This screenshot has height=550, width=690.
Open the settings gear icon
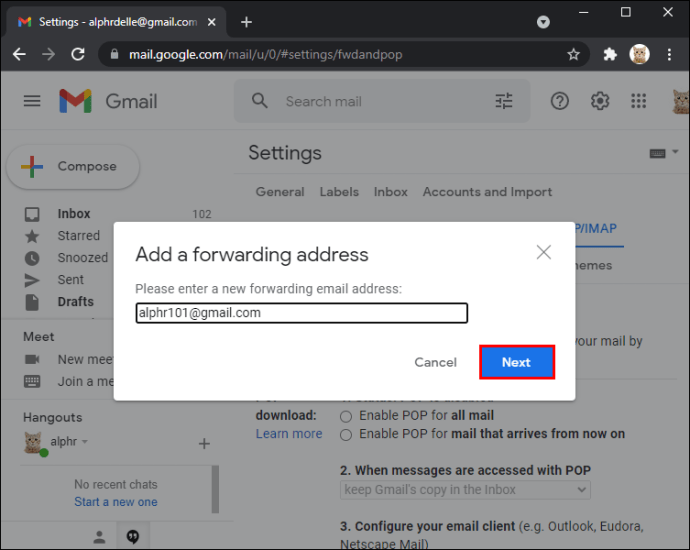(x=600, y=101)
